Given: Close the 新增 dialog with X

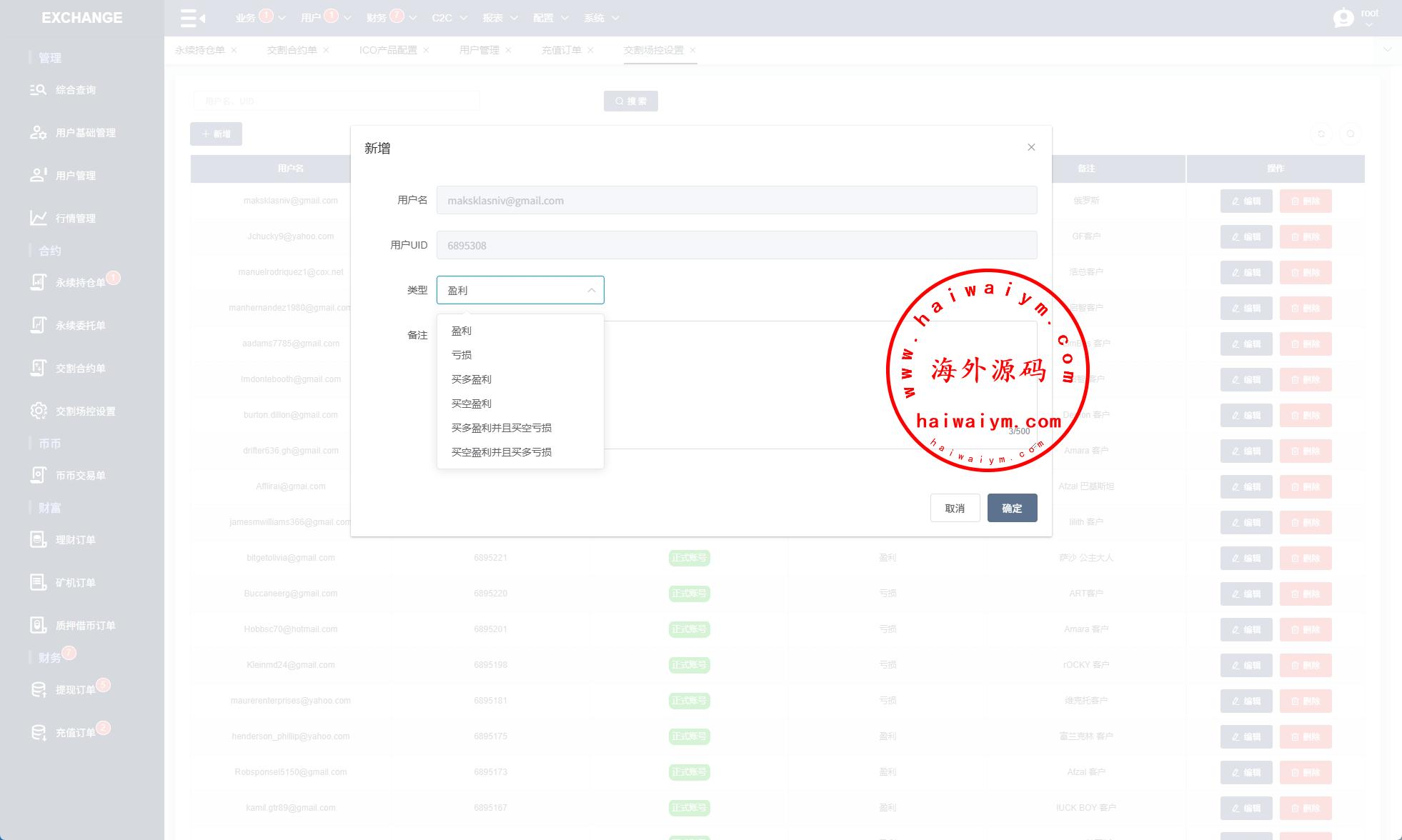Looking at the screenshot, I should click(1031, 147).
